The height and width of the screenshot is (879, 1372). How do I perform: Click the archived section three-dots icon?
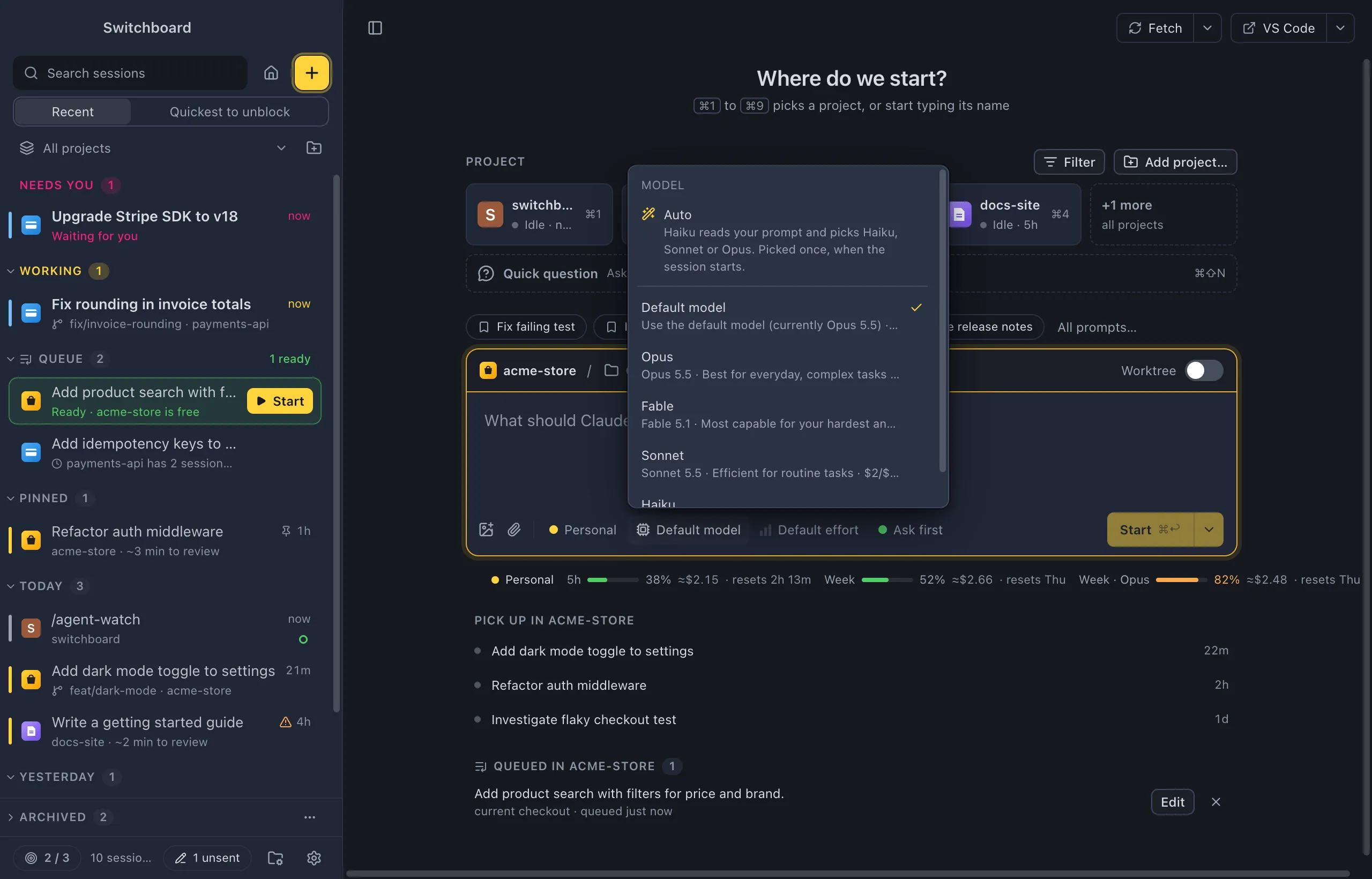click(x=309, y=817)
